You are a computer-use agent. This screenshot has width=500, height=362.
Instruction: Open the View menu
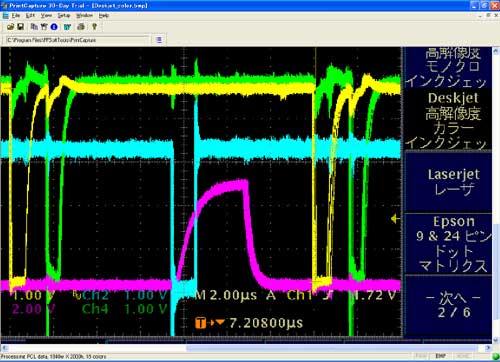tap(46, 15)
